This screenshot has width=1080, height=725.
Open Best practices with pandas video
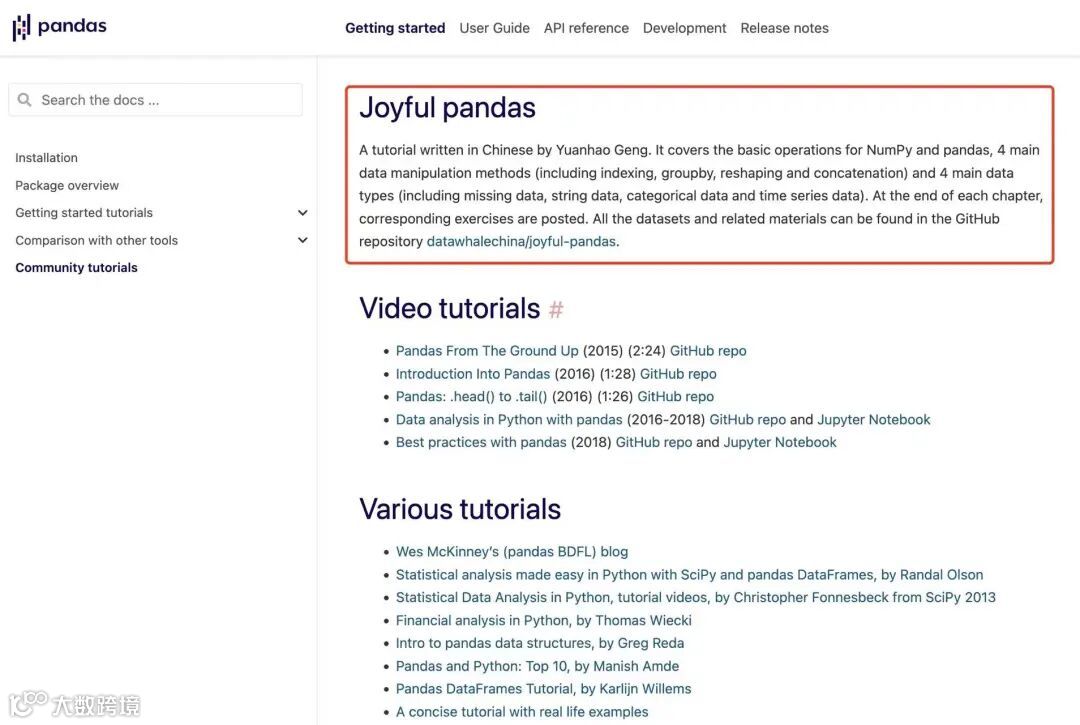[x=481, y=443]
